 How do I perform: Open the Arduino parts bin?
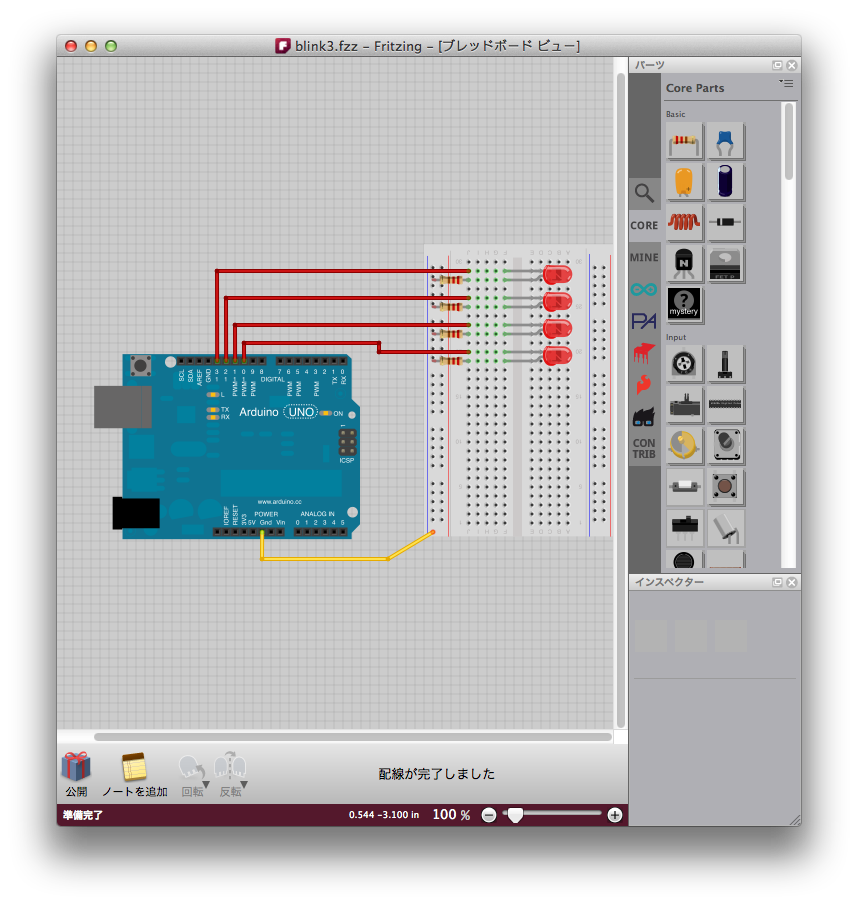pos(644,289)
